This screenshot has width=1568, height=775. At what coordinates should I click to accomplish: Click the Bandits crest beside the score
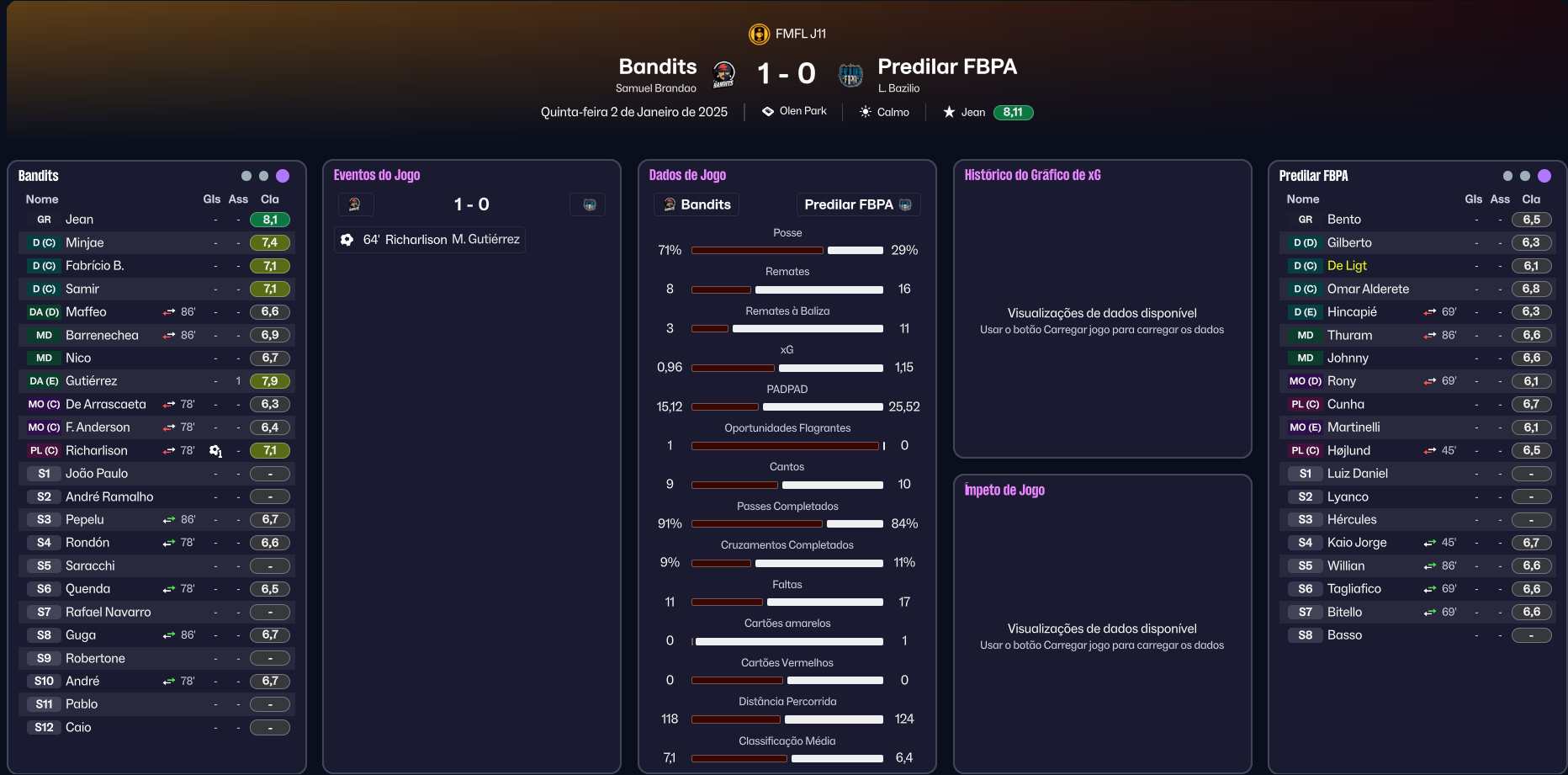click(723, 74)
